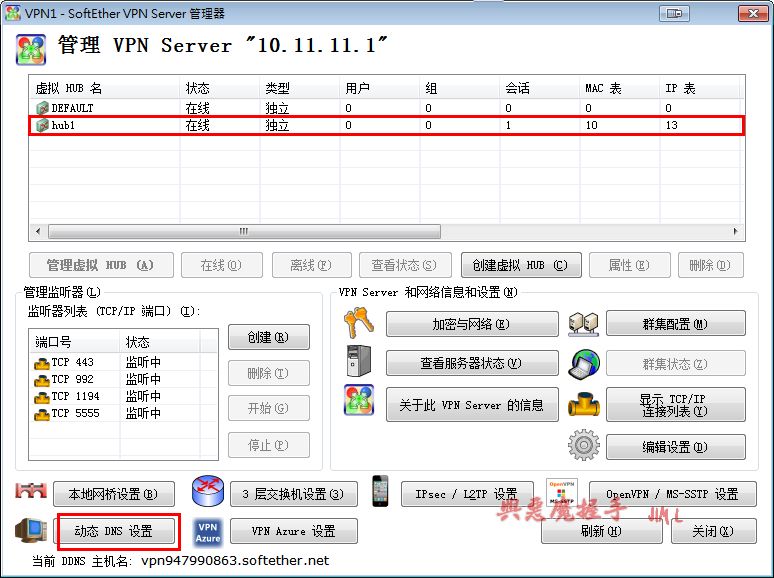Click the red bridge icon beside 本地网桥设置
Screen dimensions: 774x578
[x=31, y=491]
